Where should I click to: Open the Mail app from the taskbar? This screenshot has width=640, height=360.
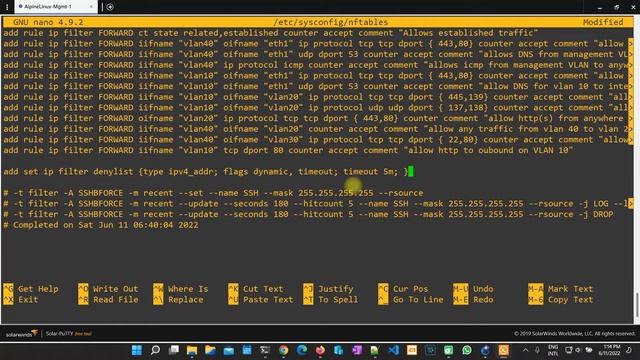click(229, 350)
